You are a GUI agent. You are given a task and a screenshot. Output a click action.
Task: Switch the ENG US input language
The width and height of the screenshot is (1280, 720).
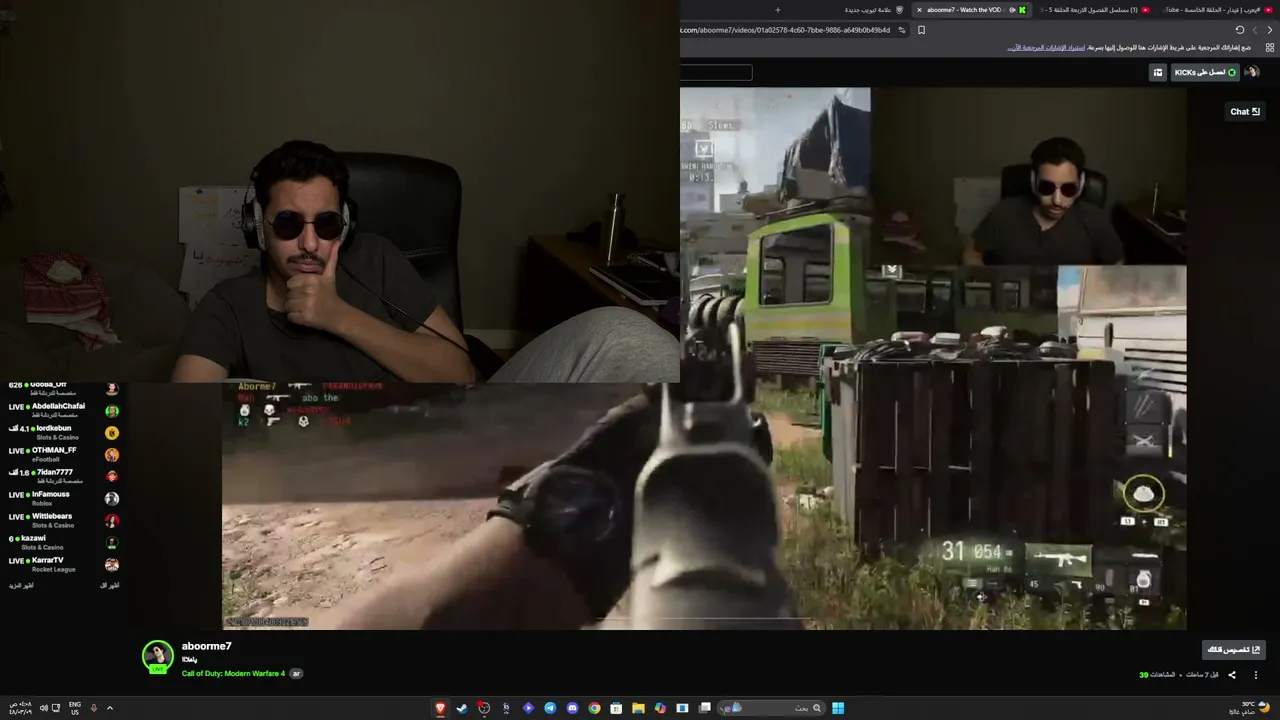tap(75, 708)
